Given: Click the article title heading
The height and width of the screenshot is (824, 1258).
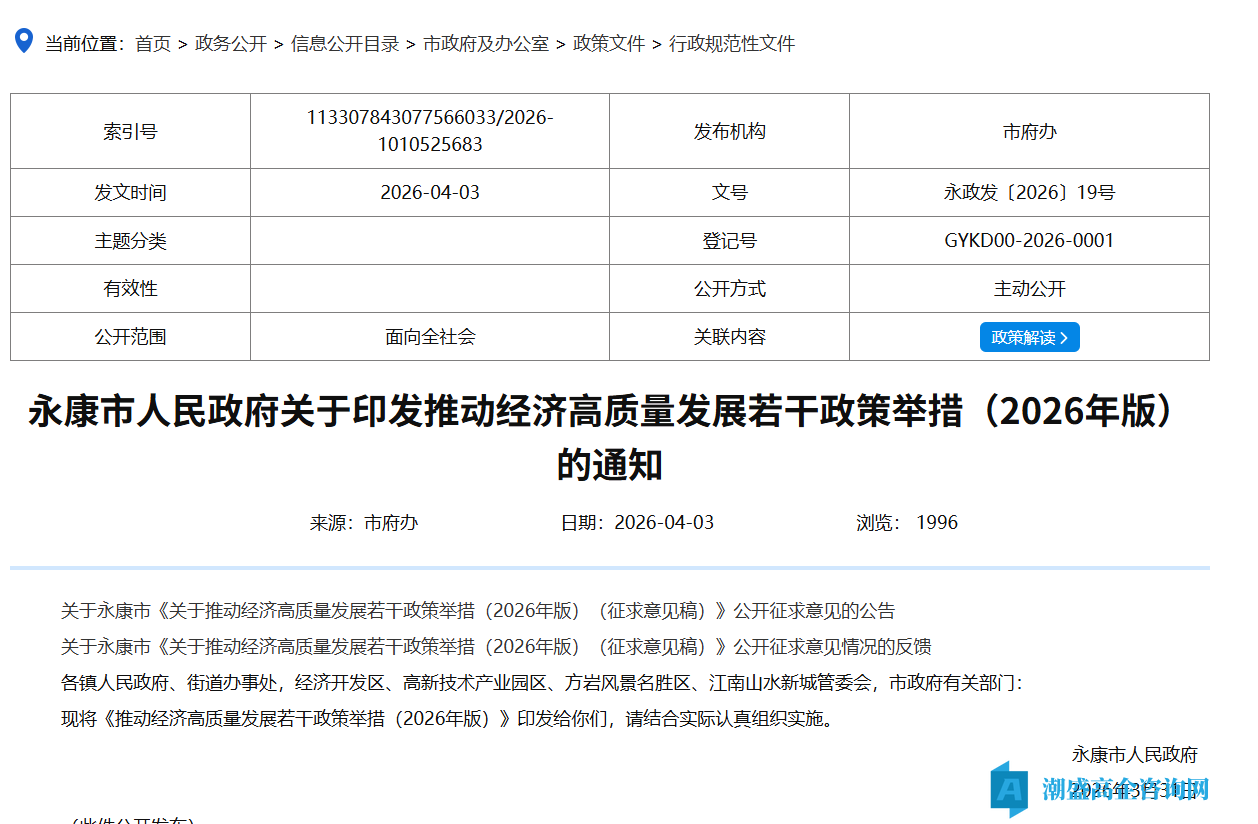Looking at the screenshot, I should click(x=609, y=438).
